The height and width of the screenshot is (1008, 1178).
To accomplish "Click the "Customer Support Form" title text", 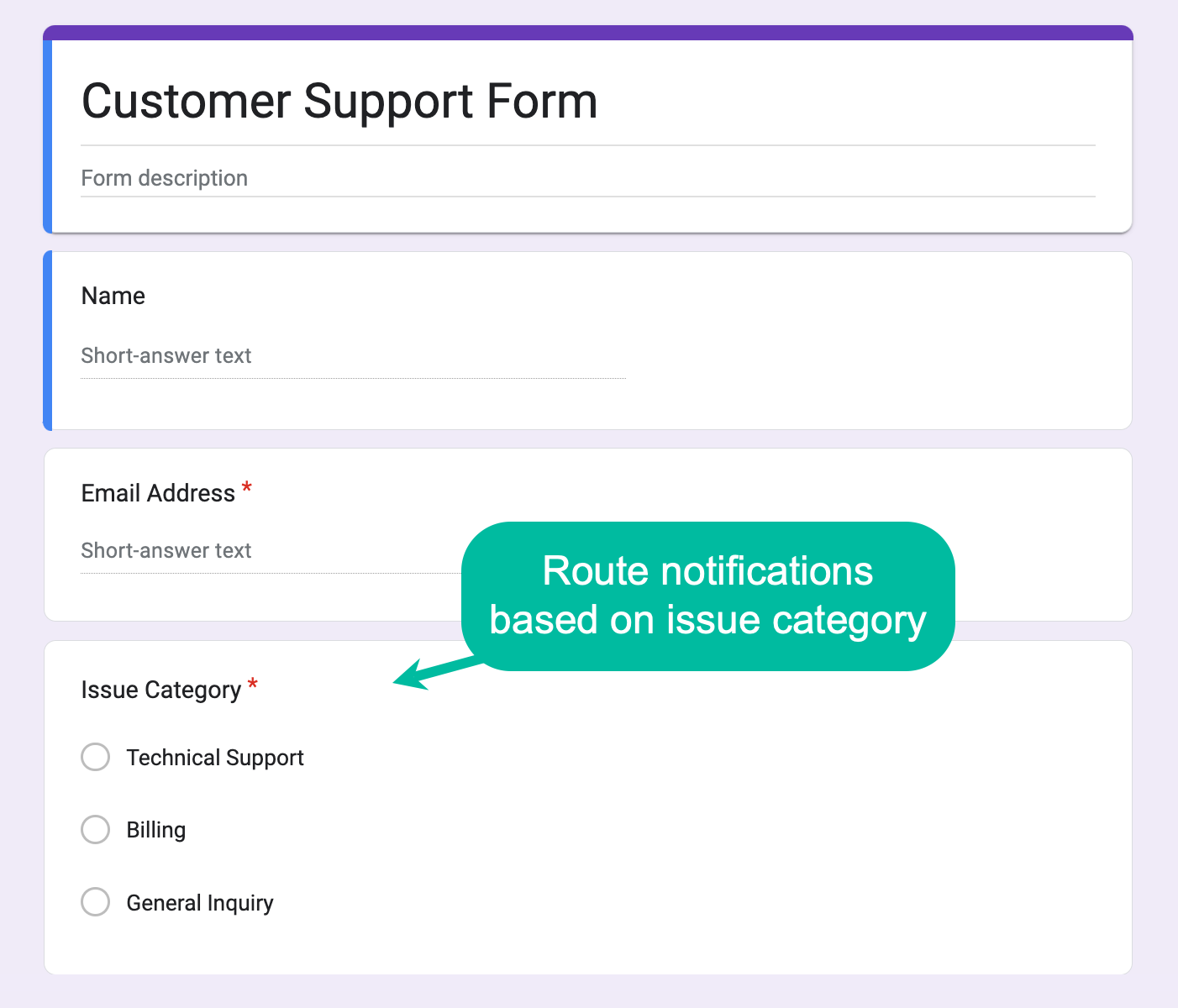I will coord(339,102).
